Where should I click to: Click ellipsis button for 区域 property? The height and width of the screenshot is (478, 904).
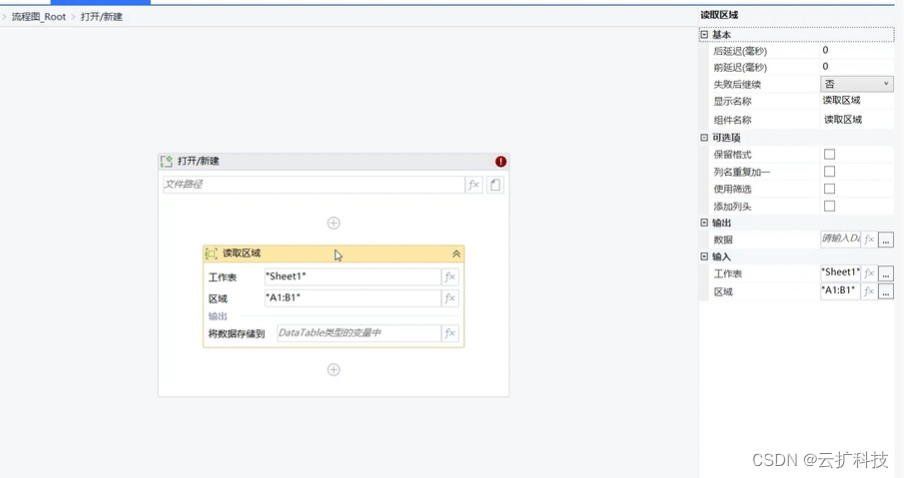point(886,292)
